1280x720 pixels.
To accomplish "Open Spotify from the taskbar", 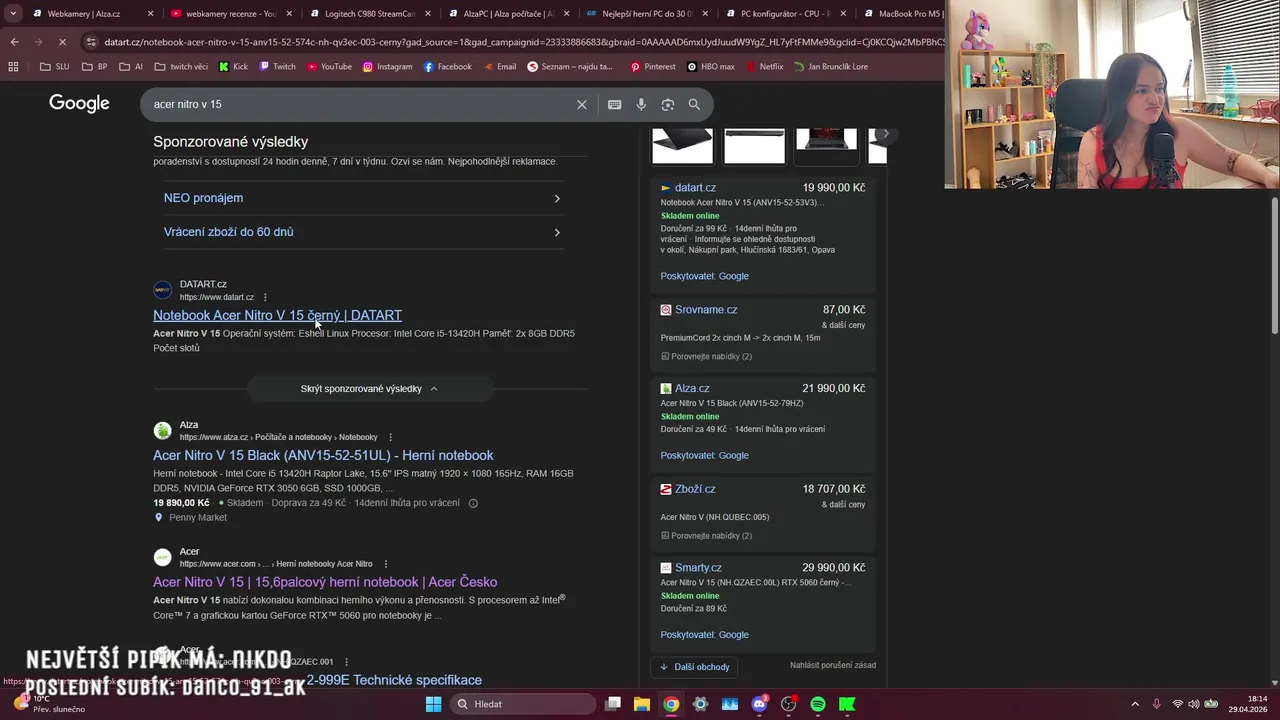I will coord(818,704).
